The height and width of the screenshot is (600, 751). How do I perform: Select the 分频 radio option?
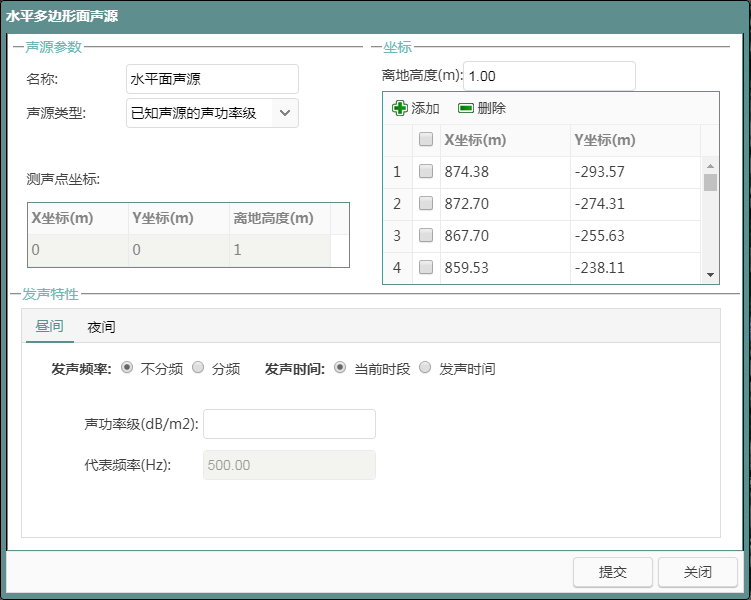pyautogui.click(x=198, y=368)
